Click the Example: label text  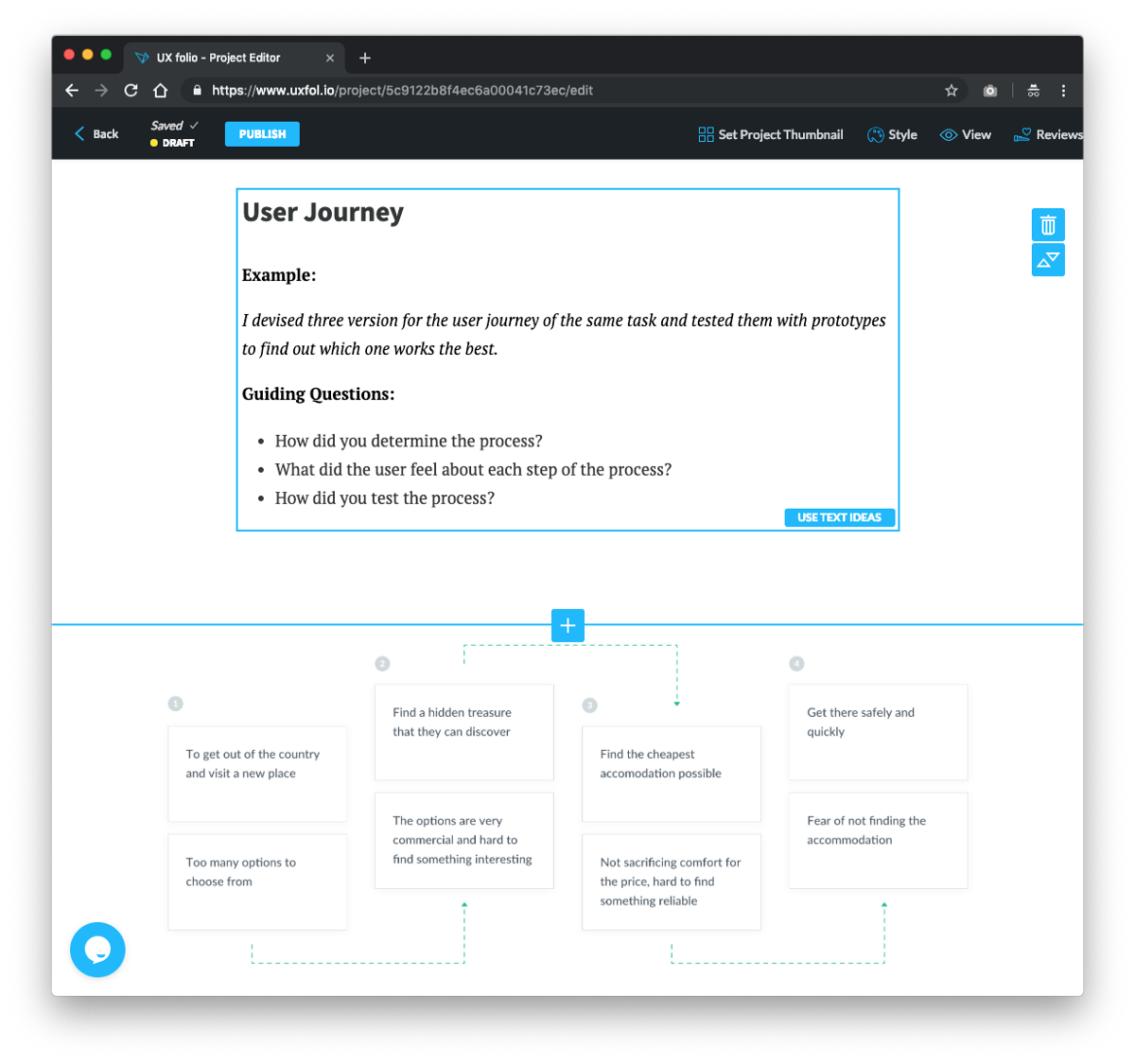tap(279, 275)
